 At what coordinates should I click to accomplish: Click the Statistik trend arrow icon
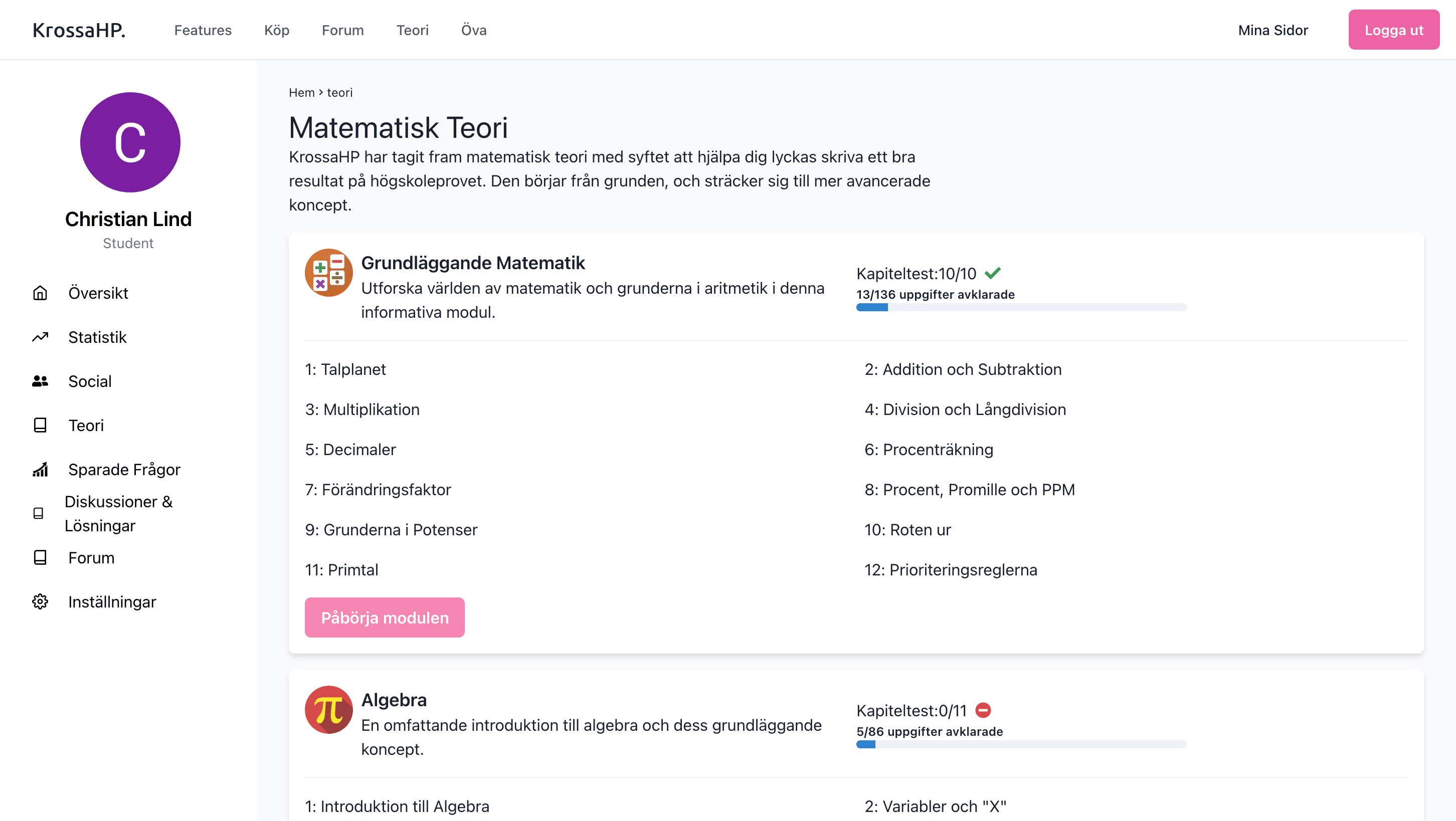pyautogui.click(x=40, y=337)
